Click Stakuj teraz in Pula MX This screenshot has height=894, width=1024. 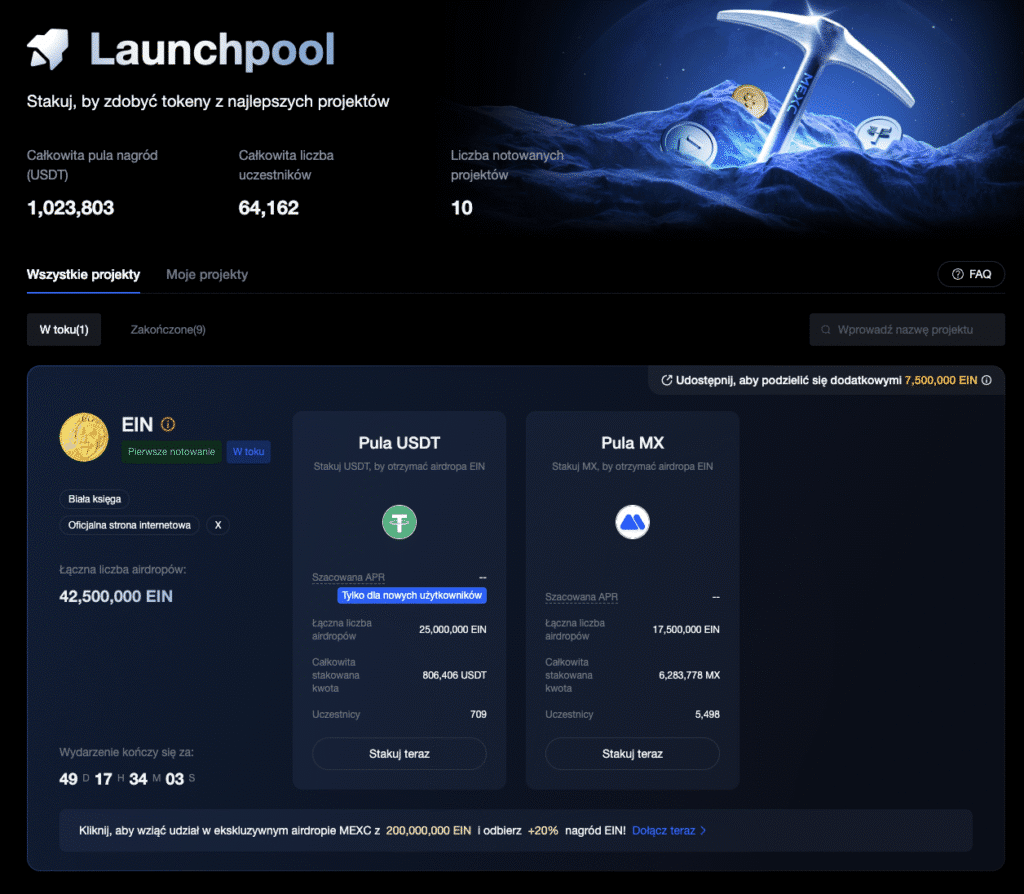click(x=632, y=754)
